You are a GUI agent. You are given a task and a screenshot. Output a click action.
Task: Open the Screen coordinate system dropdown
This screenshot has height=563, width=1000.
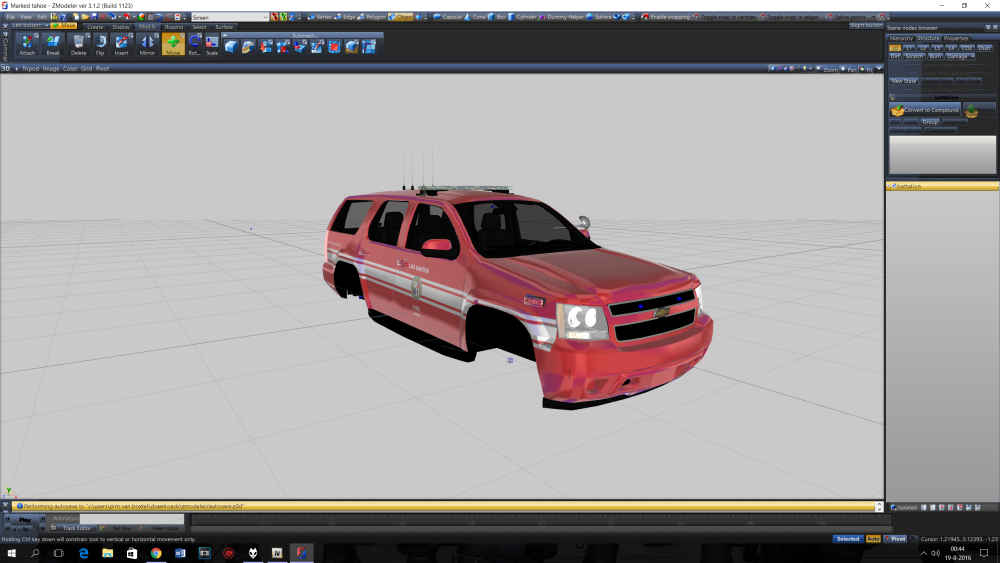265,17
